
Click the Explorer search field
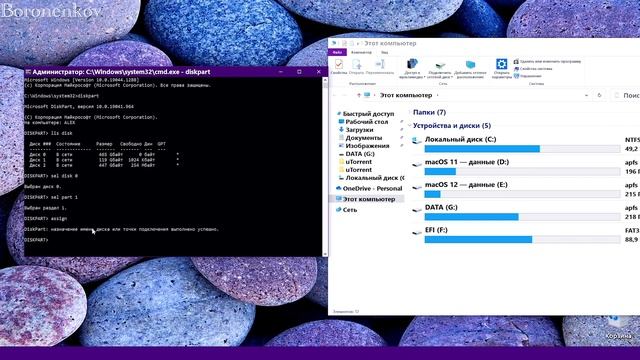pyautogui.click(x=626, y=95)
